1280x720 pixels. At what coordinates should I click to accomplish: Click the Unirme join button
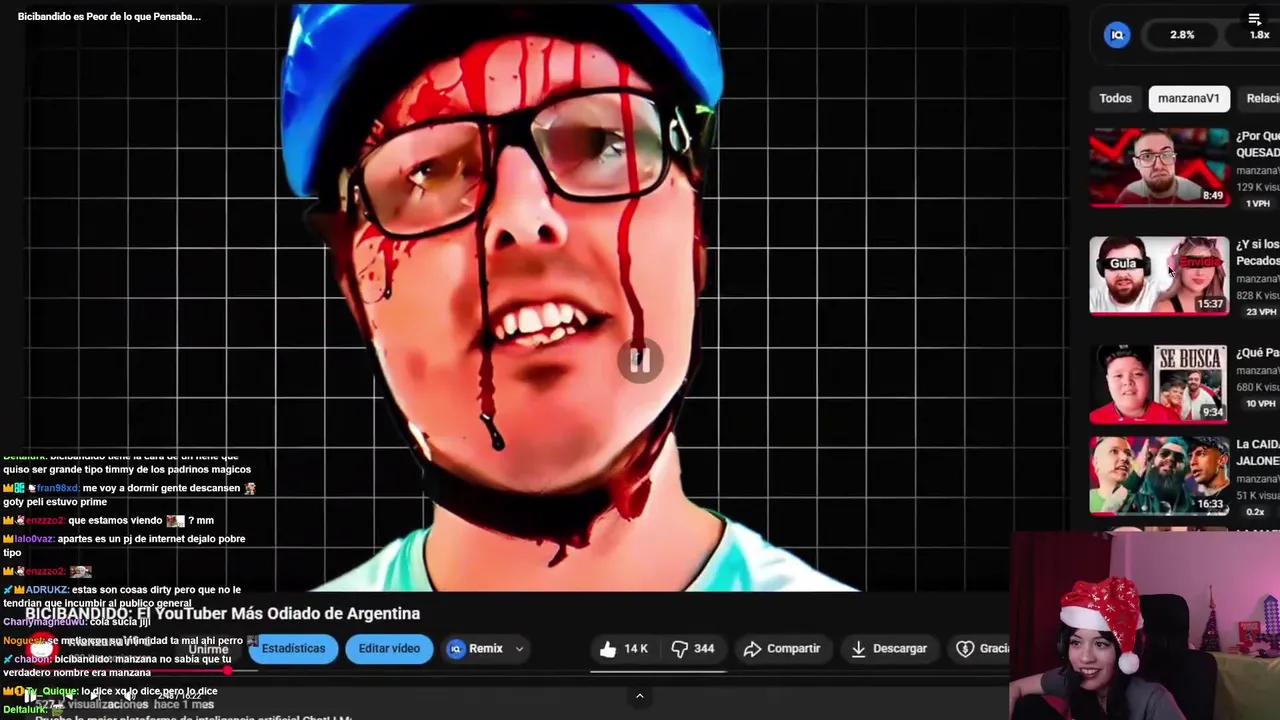[x=208, y=650]
